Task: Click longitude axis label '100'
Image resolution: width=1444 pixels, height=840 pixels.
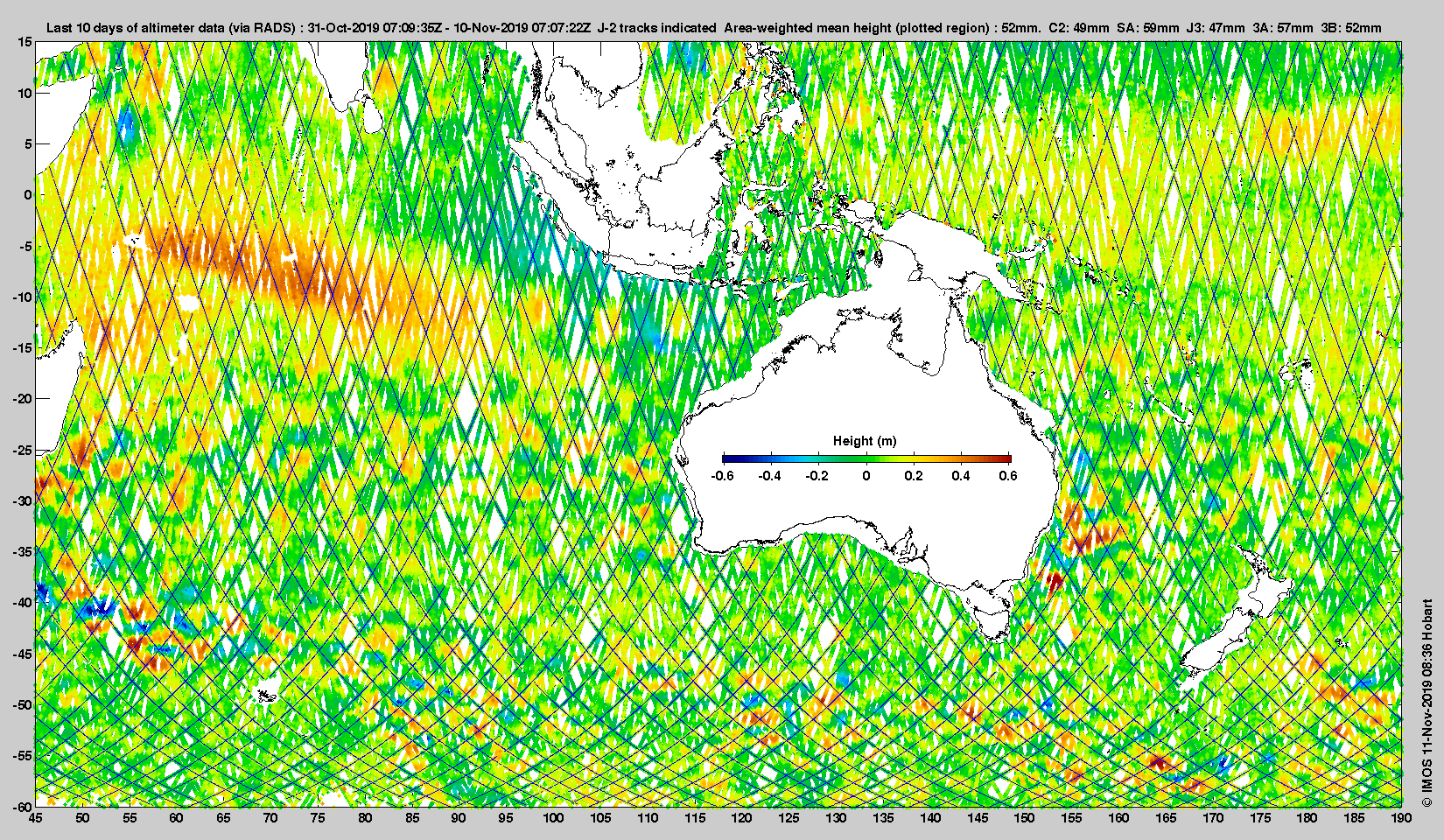Action: pos(553,818)
